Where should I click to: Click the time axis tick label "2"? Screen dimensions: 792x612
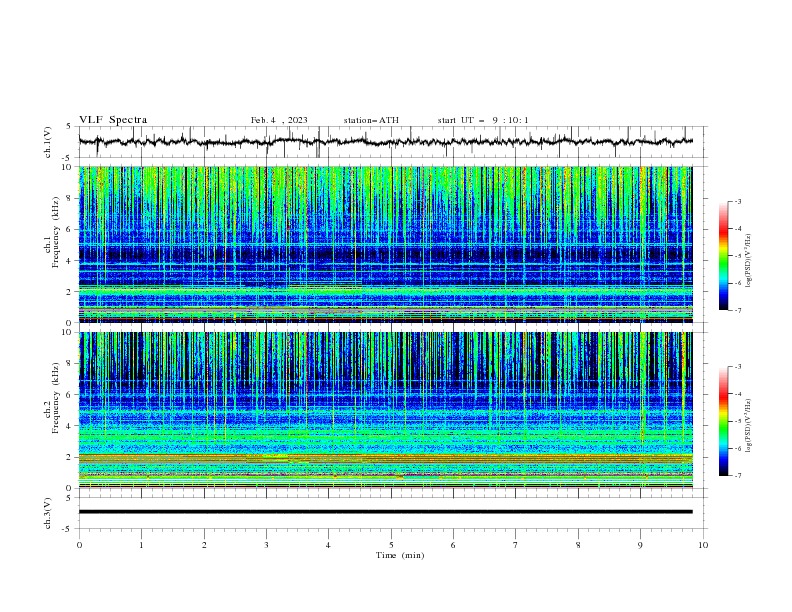[x=204, y=545]
